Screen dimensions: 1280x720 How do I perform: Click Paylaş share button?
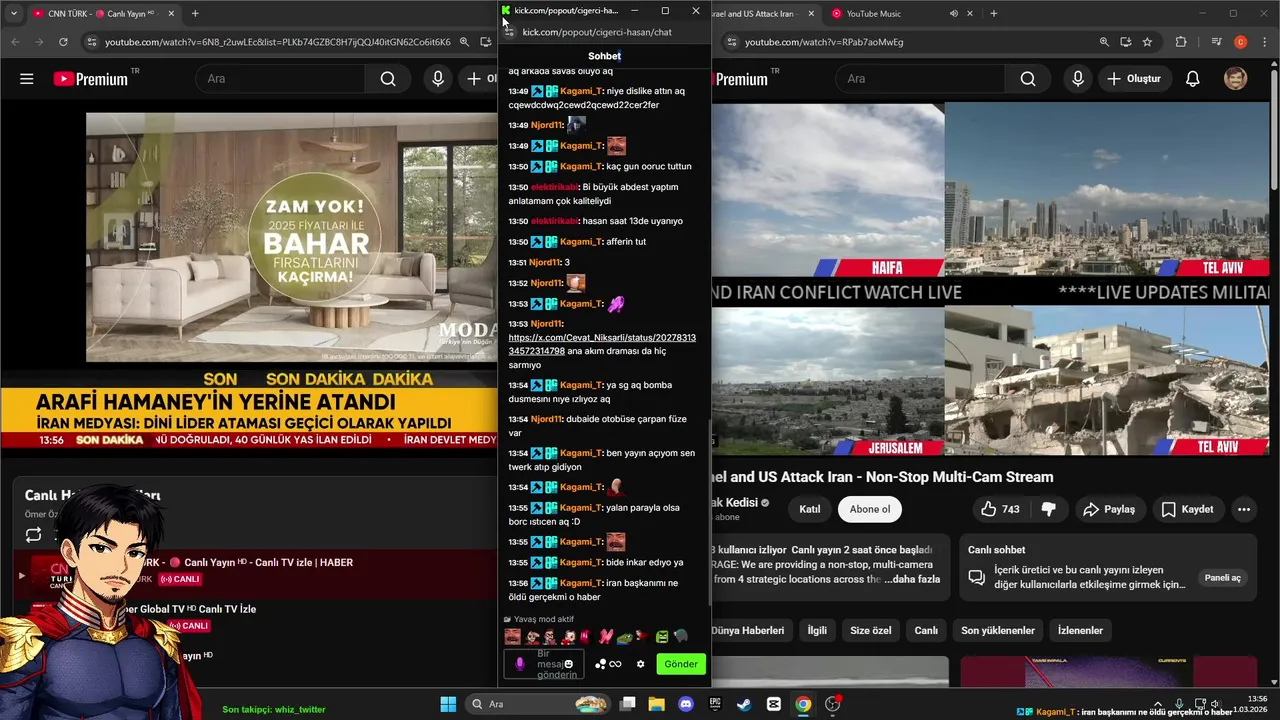click(1108, 509)
